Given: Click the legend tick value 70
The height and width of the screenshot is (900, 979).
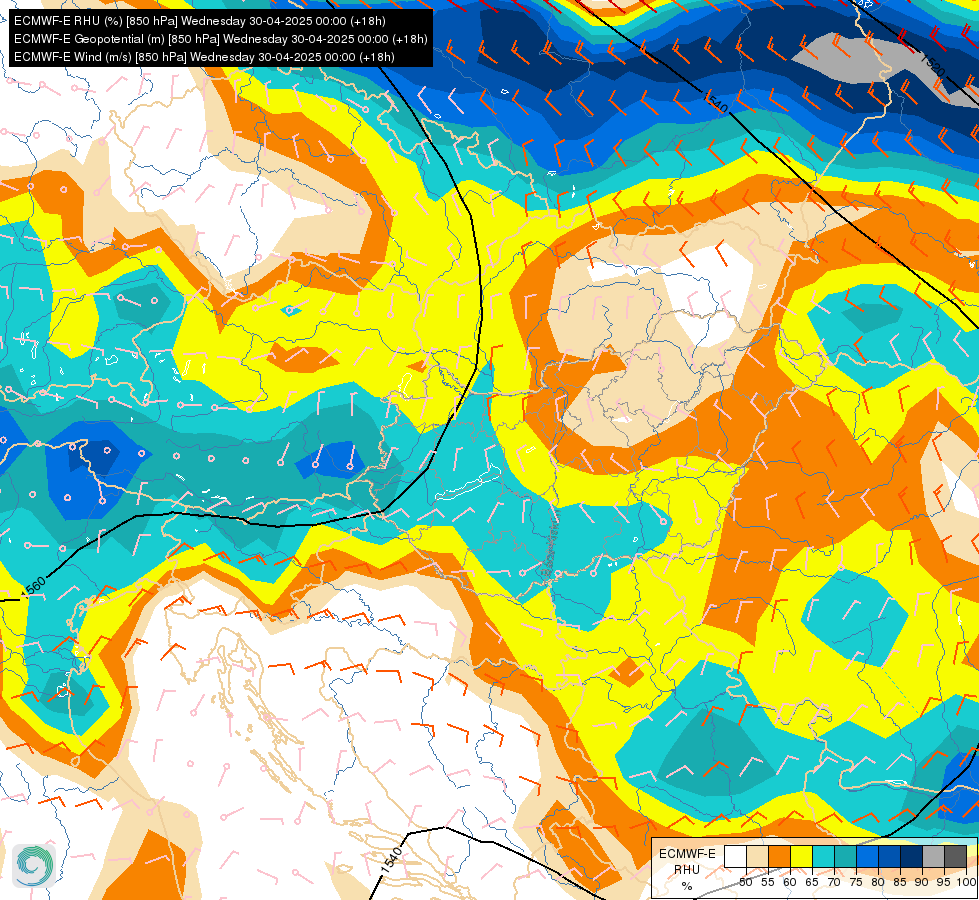Looking at the screenshot, I should (x=834, y=882).
